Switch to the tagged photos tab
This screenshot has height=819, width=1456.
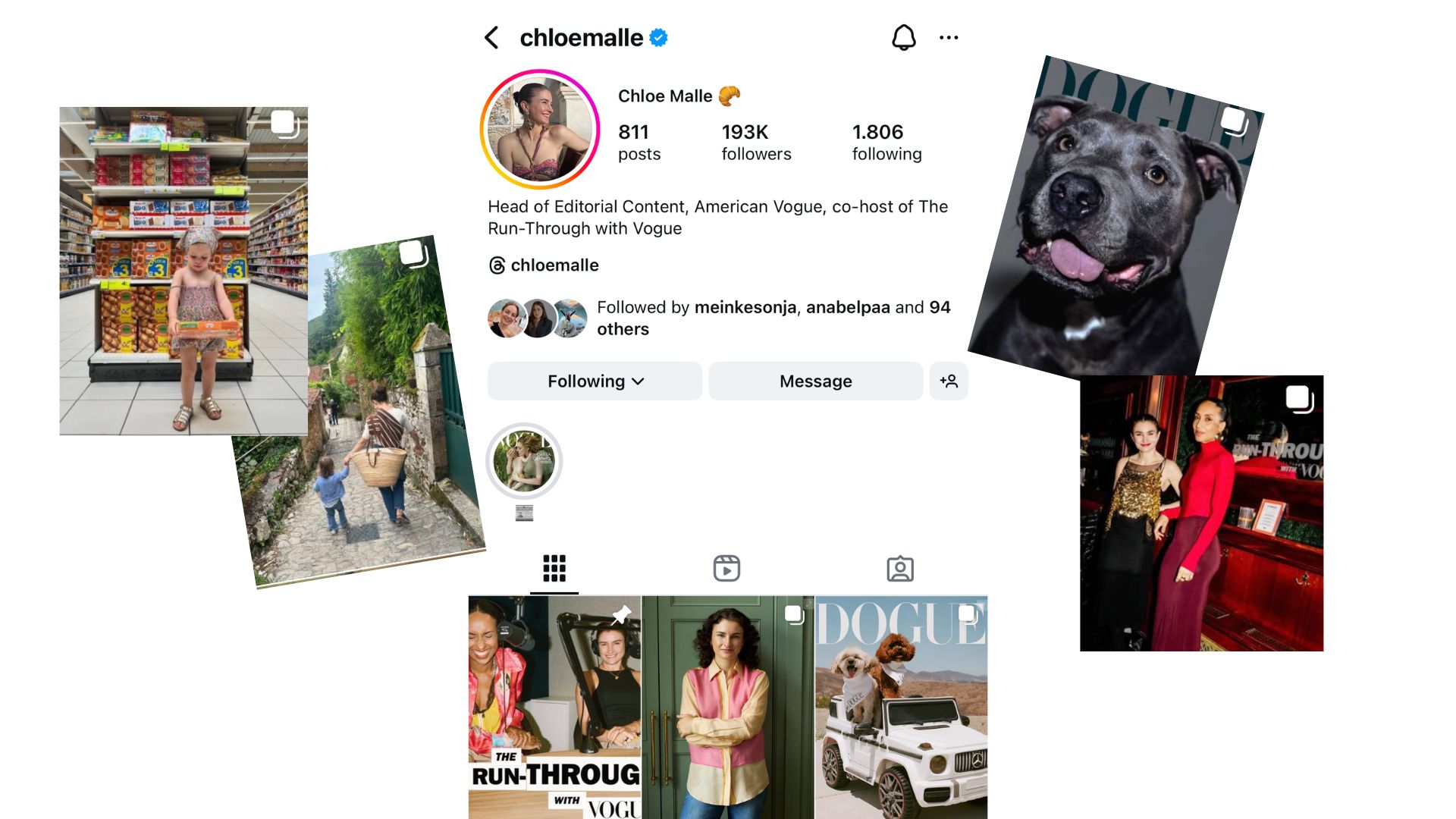(x=900, y=569)
